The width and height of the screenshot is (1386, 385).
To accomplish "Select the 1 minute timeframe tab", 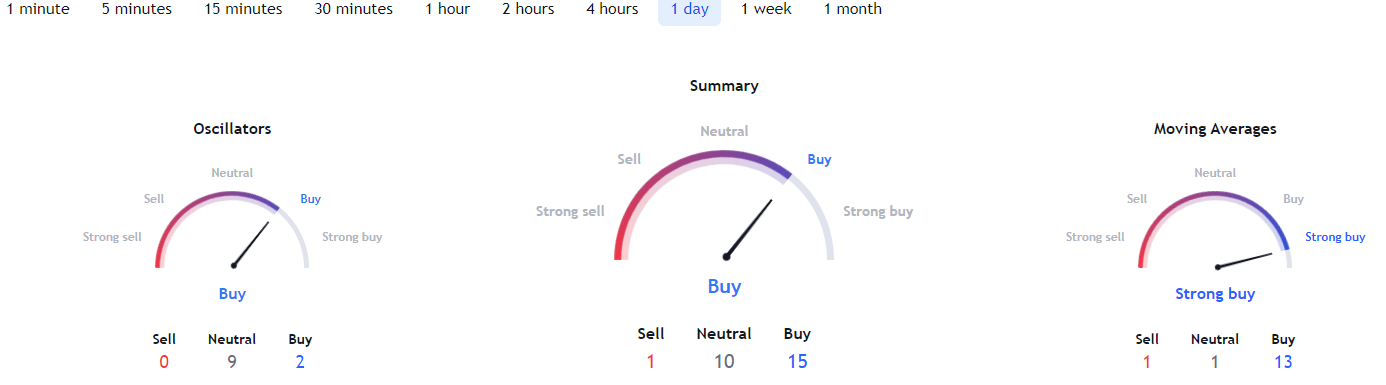I will click(x=37, y=9).
